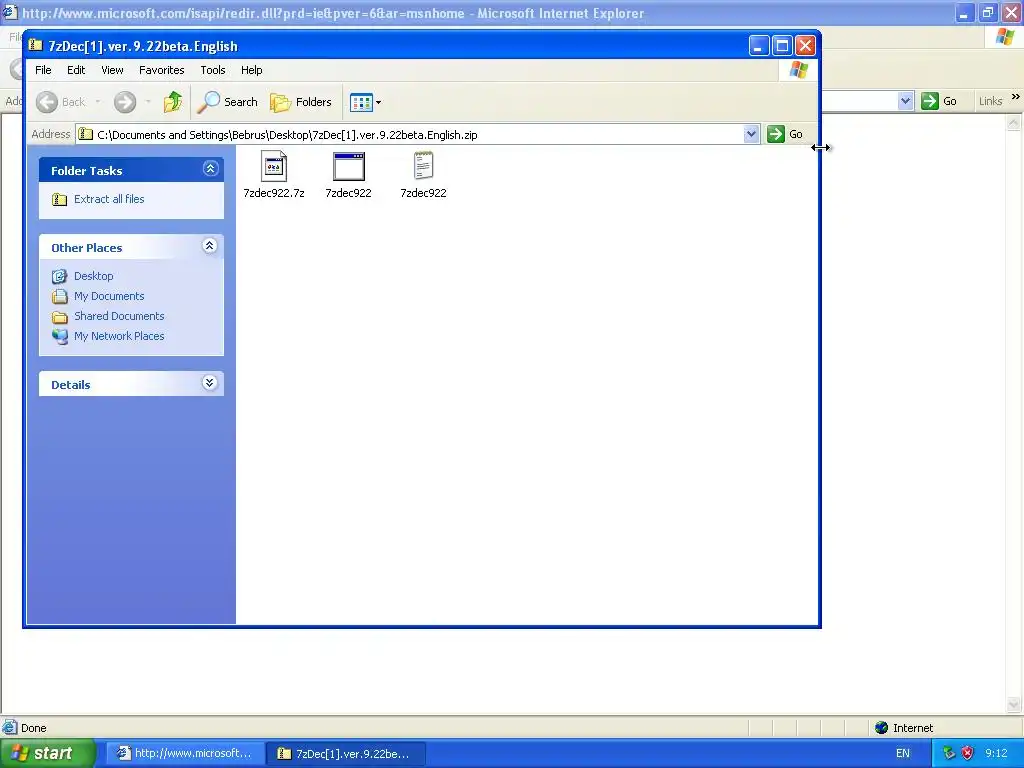Open My Network Places link
The height and width of the screenshot is (768, 1024).
click(119, 336)
